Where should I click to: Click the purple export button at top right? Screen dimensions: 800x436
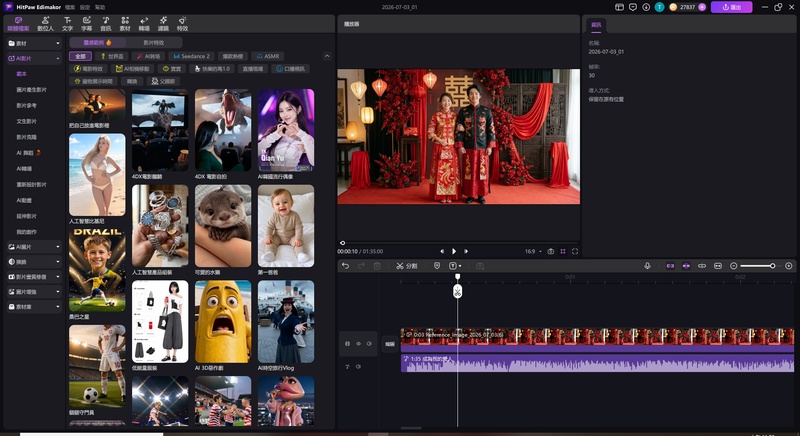(x=732, y=7)
